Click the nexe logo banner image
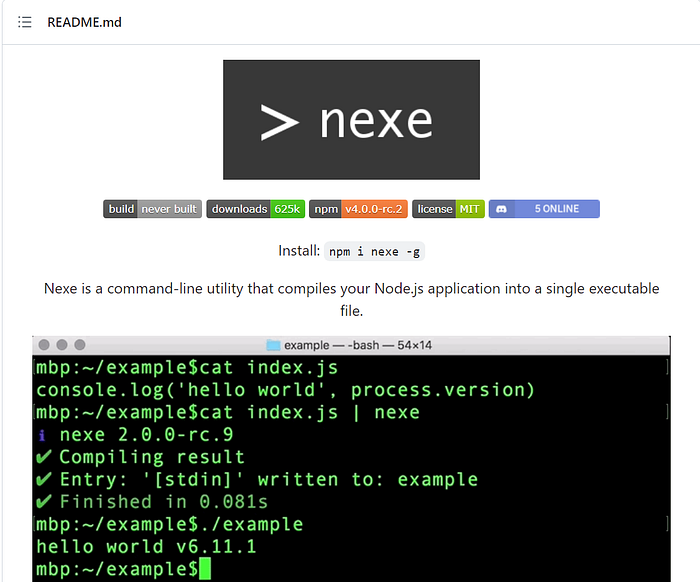The height and width of the screenshot is (582, 700). pos(351,120)
